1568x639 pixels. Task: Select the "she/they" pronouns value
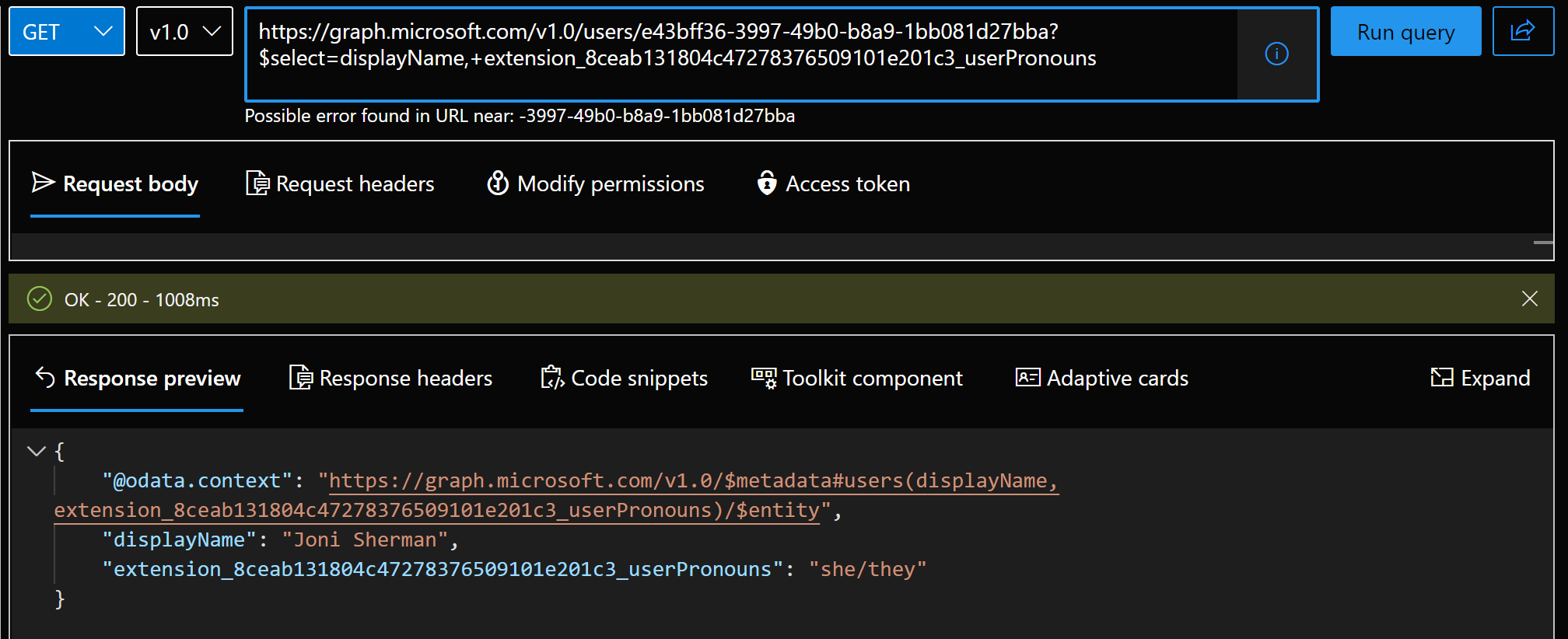[867, 569]
